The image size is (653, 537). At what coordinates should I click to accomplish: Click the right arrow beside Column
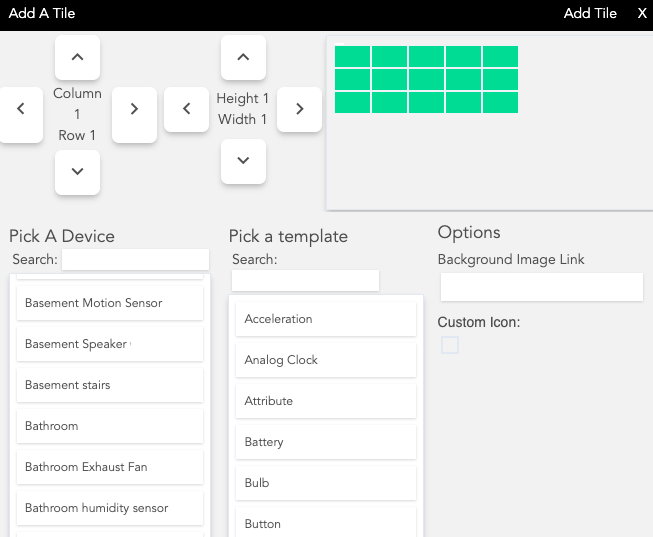click(134, 115)
